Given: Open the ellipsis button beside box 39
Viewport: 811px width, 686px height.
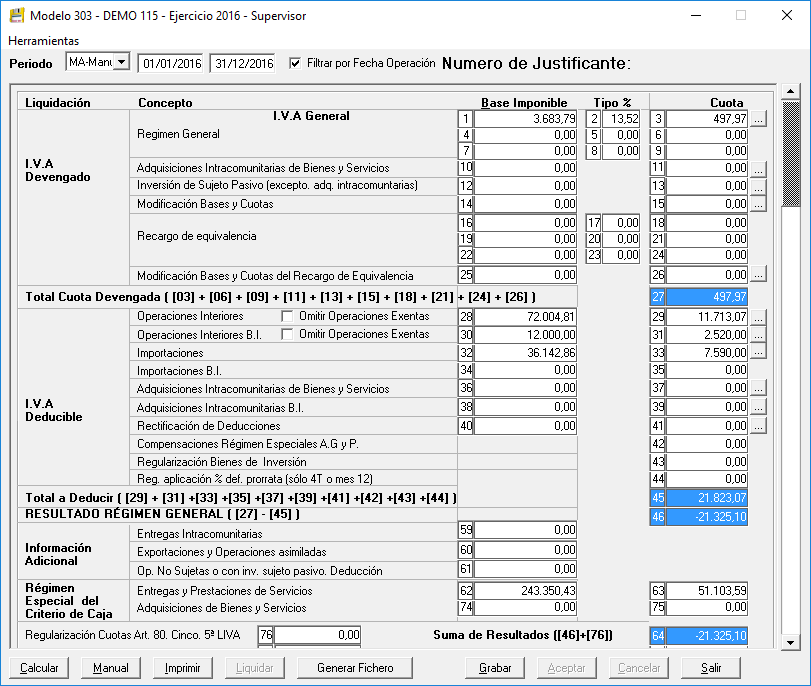Looking at the screenshot, I should coord(758,407).
